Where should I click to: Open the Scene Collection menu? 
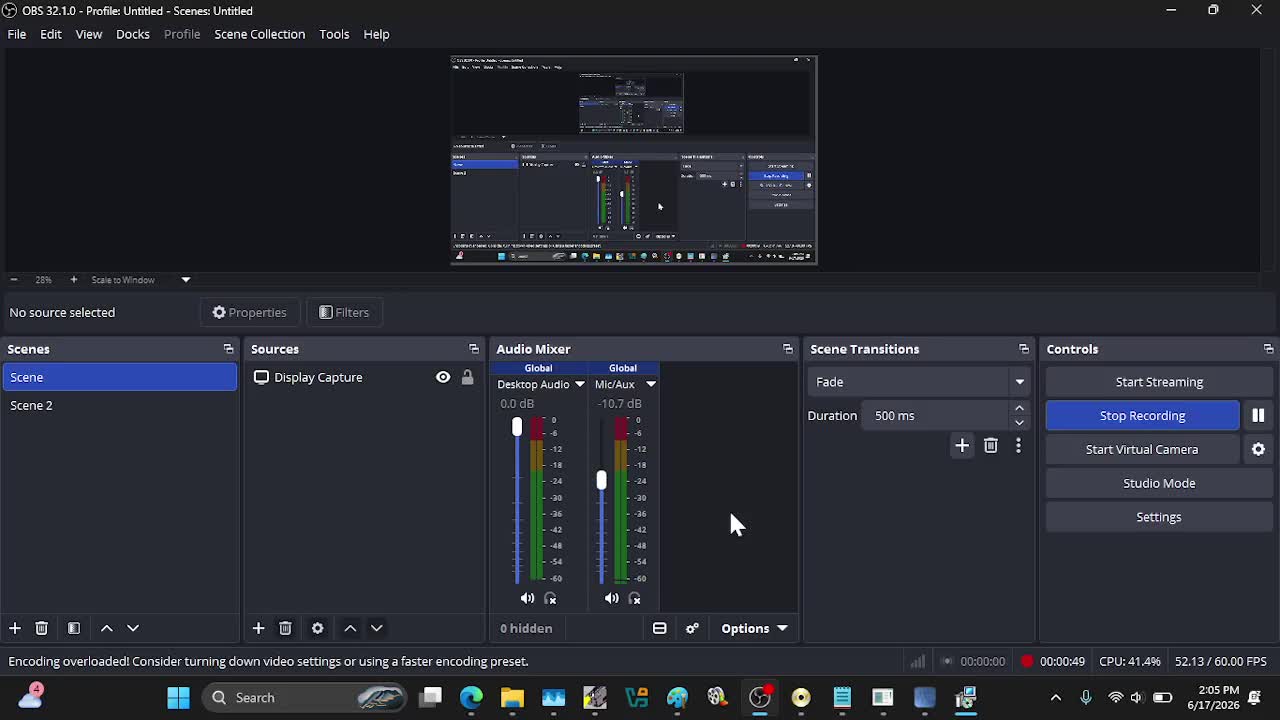260,34
